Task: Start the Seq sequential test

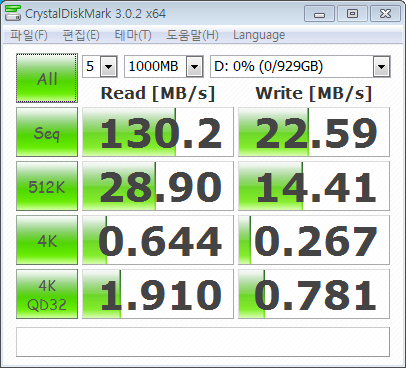Action: tap(47, 132)
